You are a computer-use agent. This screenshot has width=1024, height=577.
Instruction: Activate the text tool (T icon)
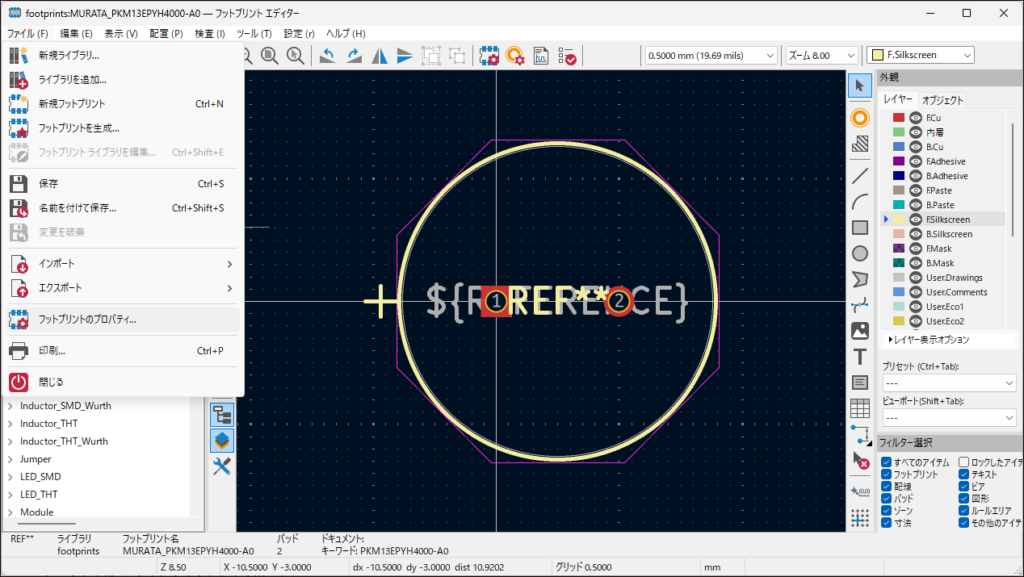click(859, 356)
